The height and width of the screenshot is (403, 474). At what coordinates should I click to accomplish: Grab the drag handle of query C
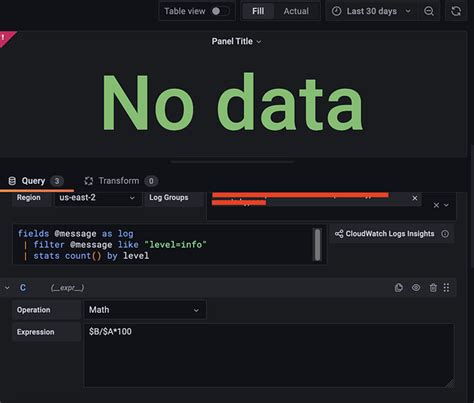tap(446, 288)
